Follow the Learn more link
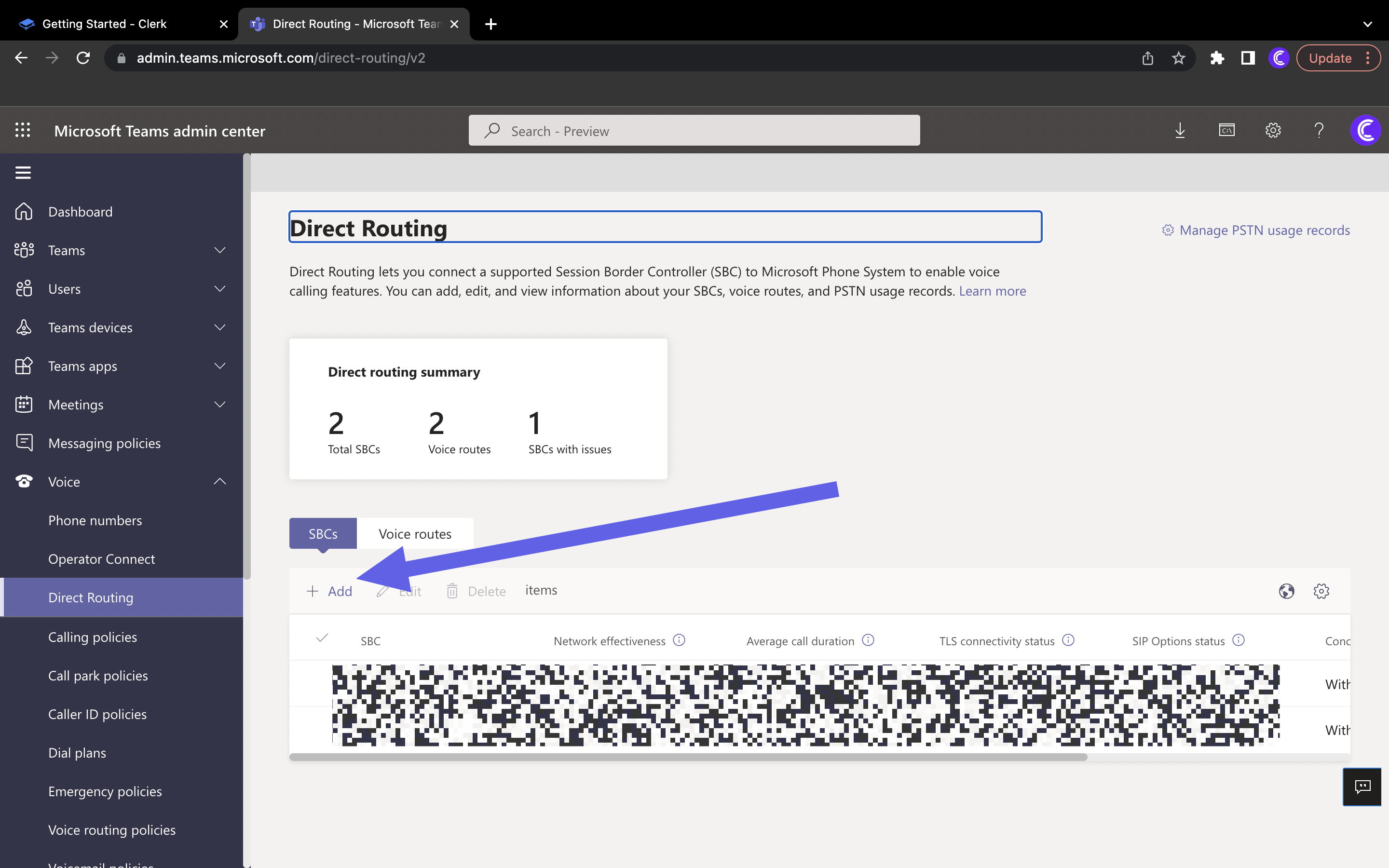The image size is (1389, 868). pos(993,291)
